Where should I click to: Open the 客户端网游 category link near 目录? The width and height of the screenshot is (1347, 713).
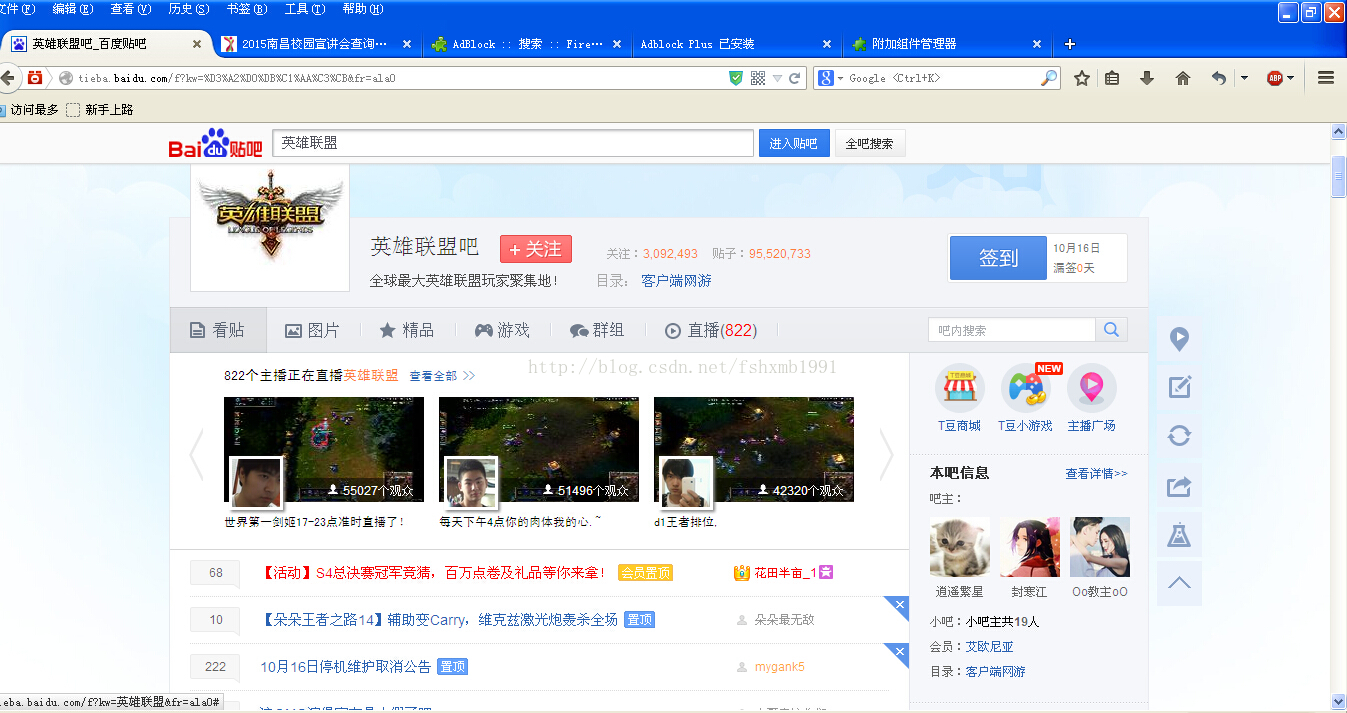point(676,281)
